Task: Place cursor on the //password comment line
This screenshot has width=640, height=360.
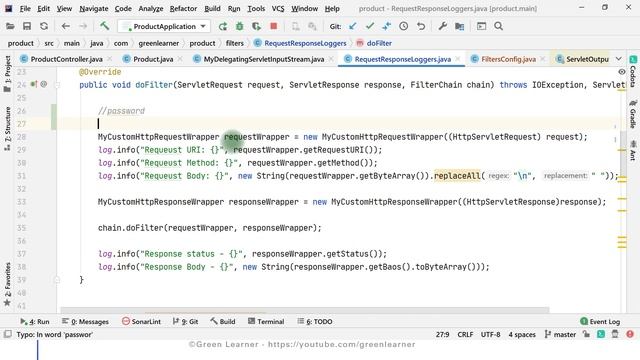Action: coord(121,111)
